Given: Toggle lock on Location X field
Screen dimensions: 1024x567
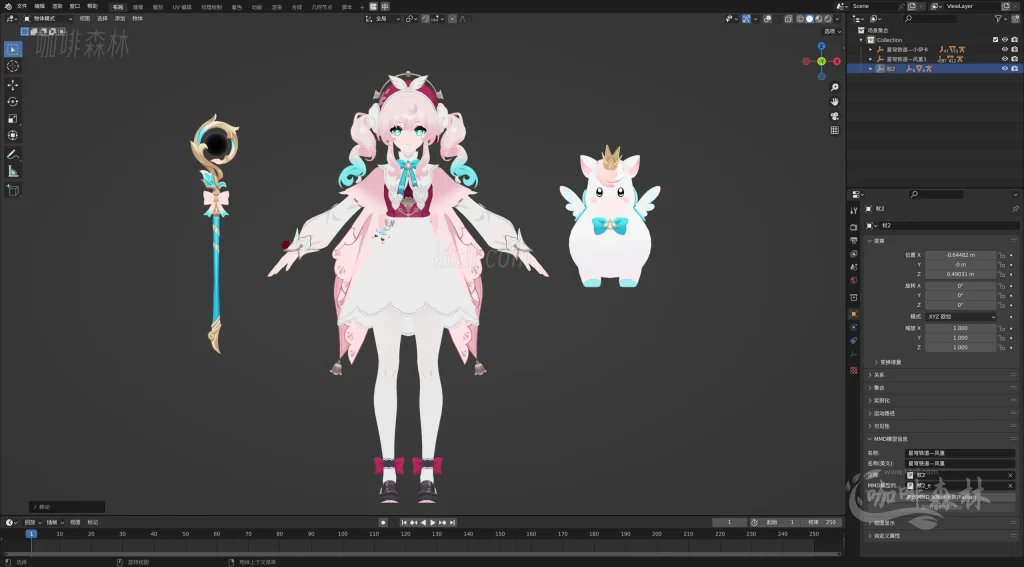Looking at the screenshot, I should pos(1001,255).
